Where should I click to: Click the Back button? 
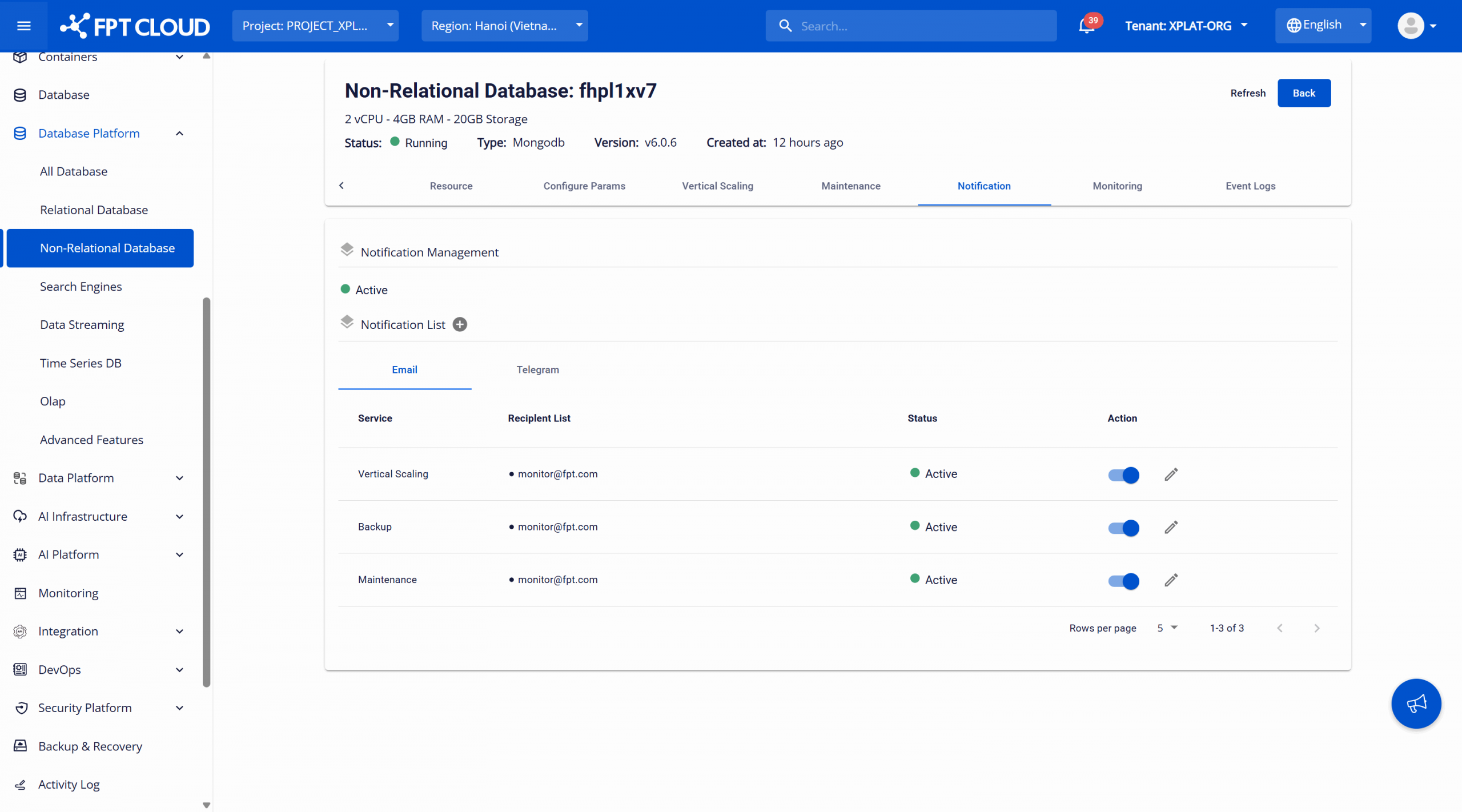coord(1303,93)
